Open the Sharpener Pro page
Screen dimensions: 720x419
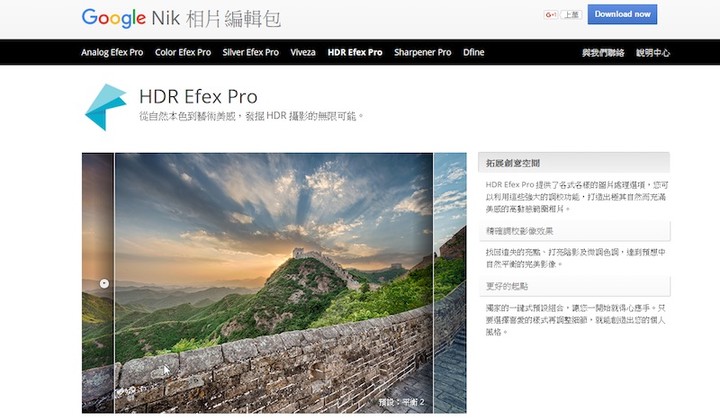click(422, 52)
